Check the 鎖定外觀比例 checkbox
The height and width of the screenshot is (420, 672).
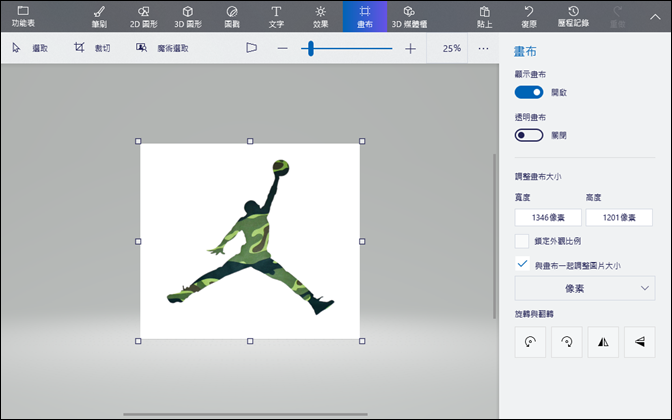click(522, 241)
